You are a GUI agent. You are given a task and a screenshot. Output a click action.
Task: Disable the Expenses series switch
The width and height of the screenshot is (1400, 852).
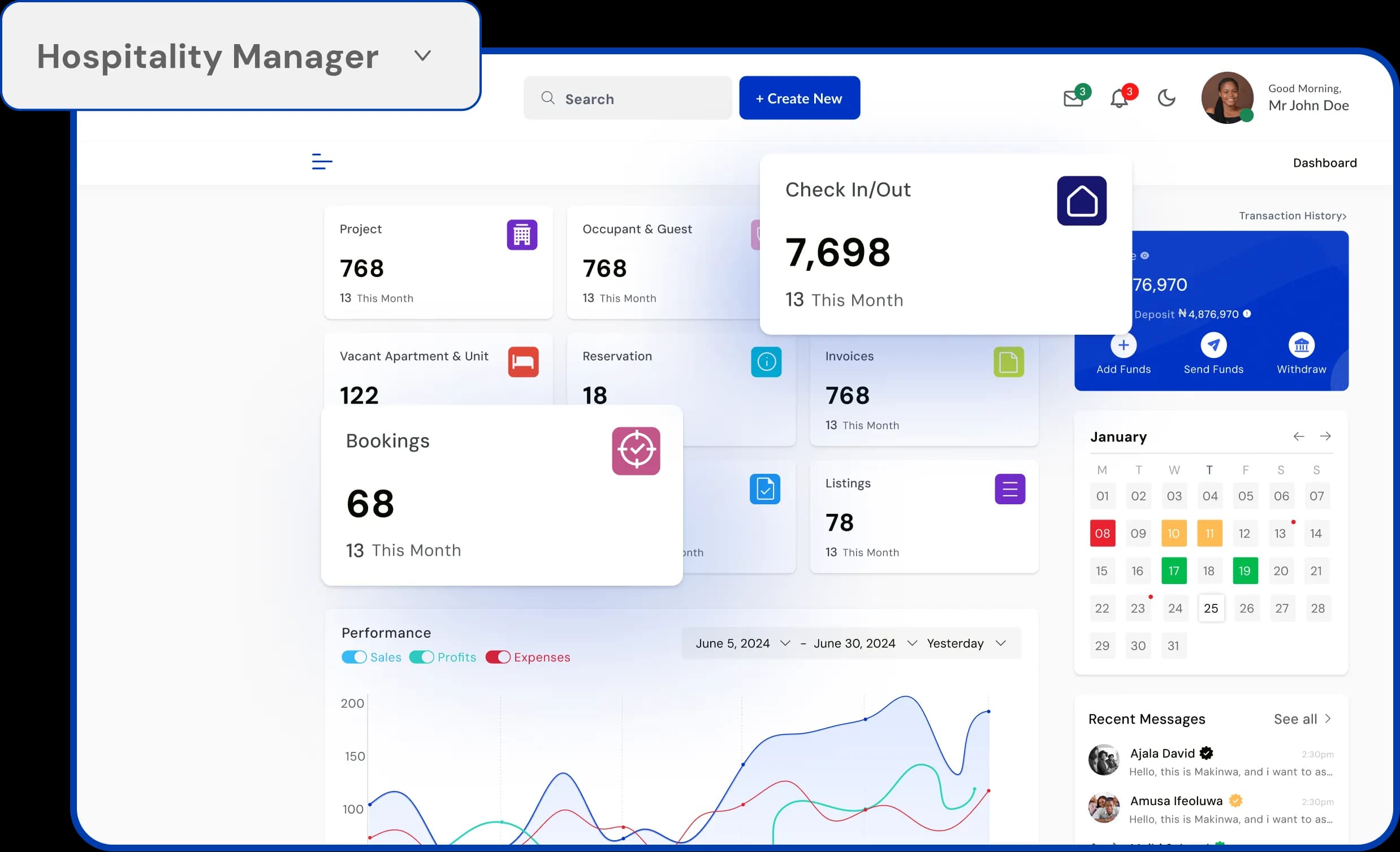498,657
